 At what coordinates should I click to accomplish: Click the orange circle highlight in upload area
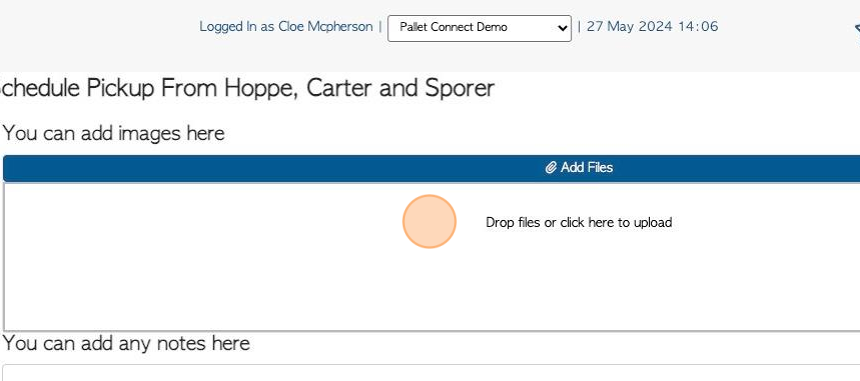[x=429, y=221]
